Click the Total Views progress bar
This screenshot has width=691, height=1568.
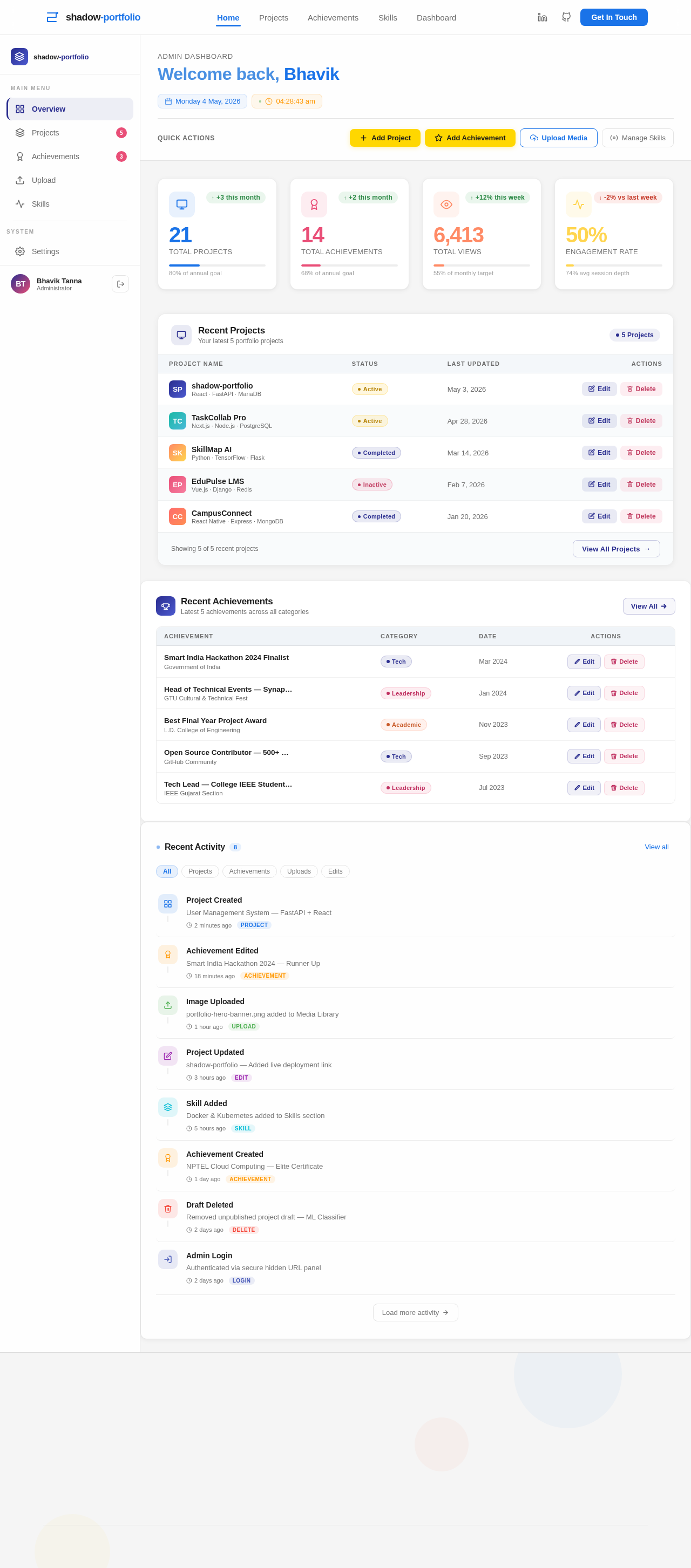(482, 265)
